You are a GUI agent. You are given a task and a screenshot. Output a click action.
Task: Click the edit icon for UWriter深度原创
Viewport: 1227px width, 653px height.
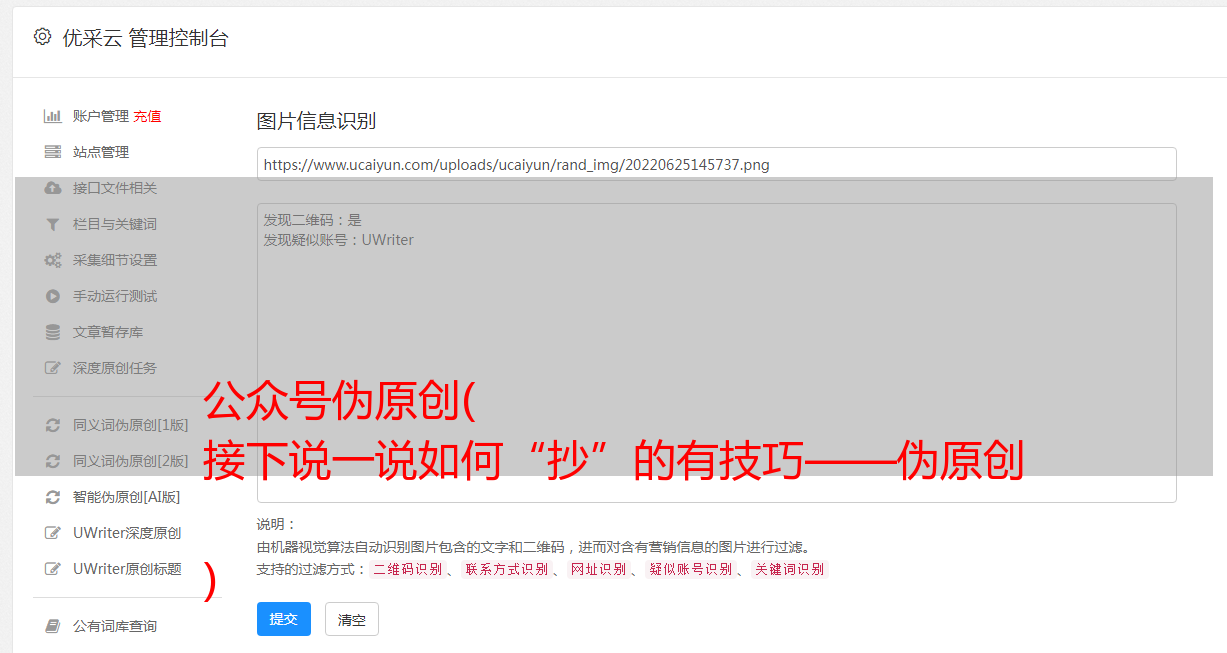click(x=53, y=533)
